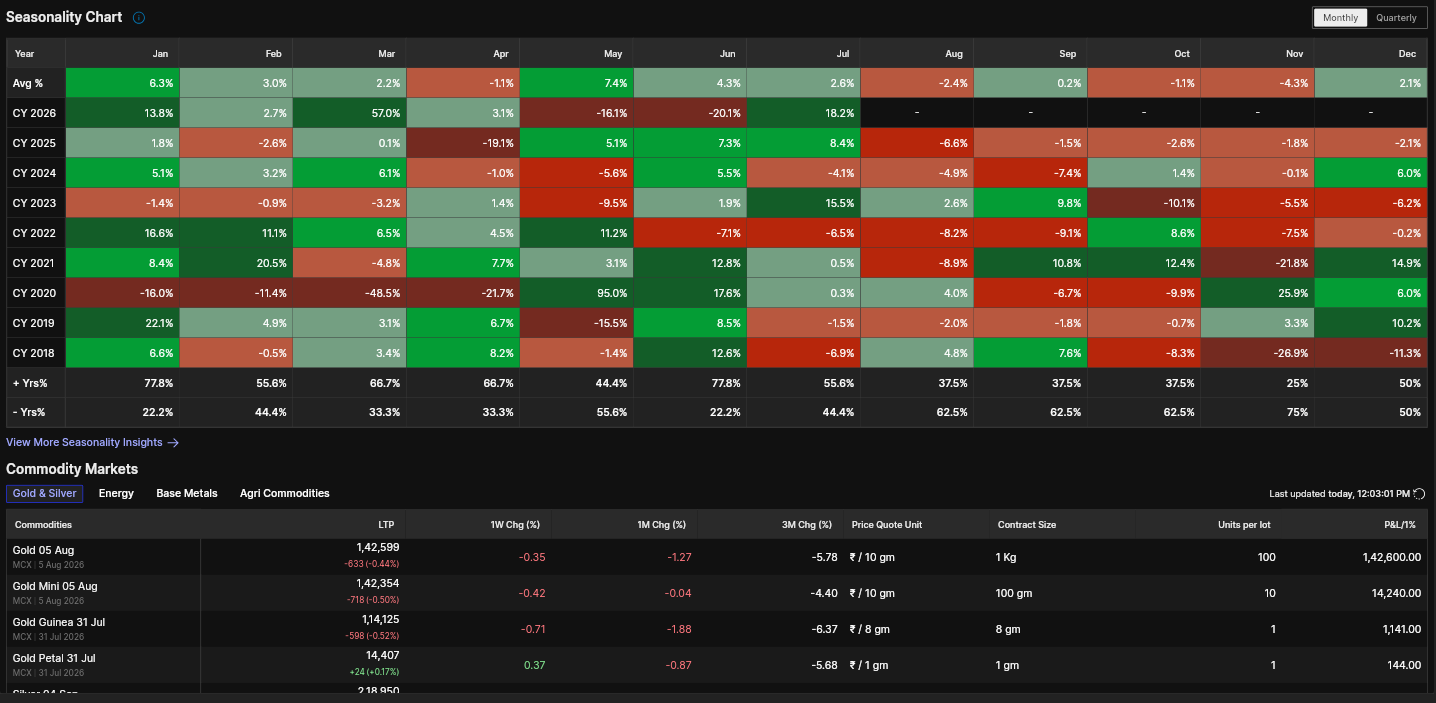Click the Avg % row Jan cell
The image size is (1436, 703).
(122, 83)
